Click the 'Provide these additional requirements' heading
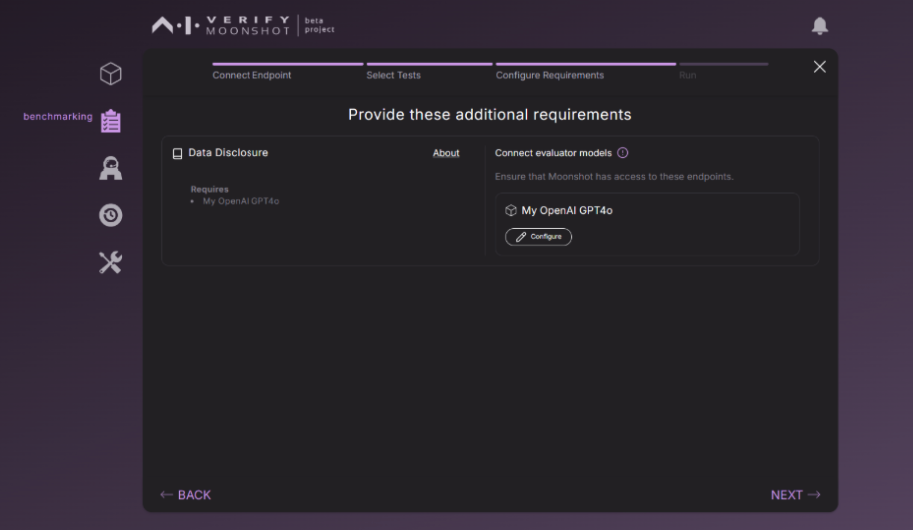The height and width of the screenshot is (530, 913). [490, 114]
